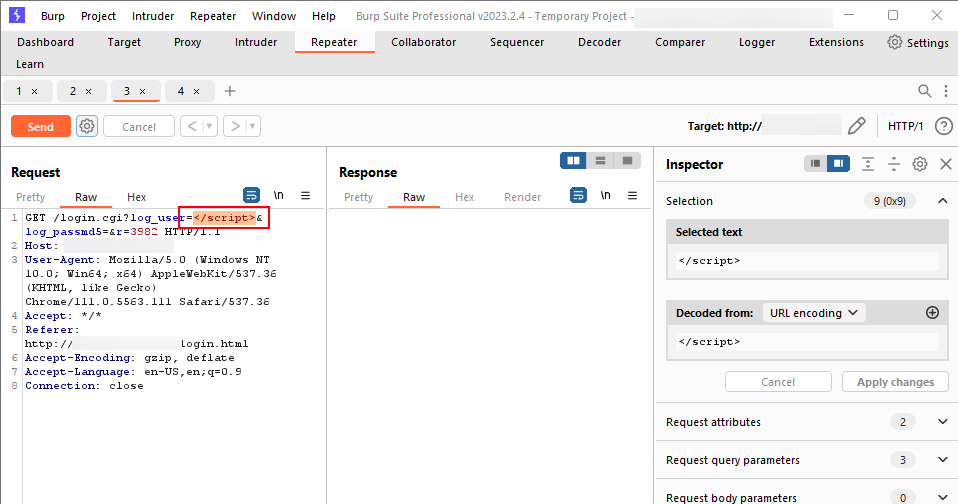The height and width of the screenshot is (504, 958).
Task: Toggle non-printable characters \n in Request
Action: [279, 195]
